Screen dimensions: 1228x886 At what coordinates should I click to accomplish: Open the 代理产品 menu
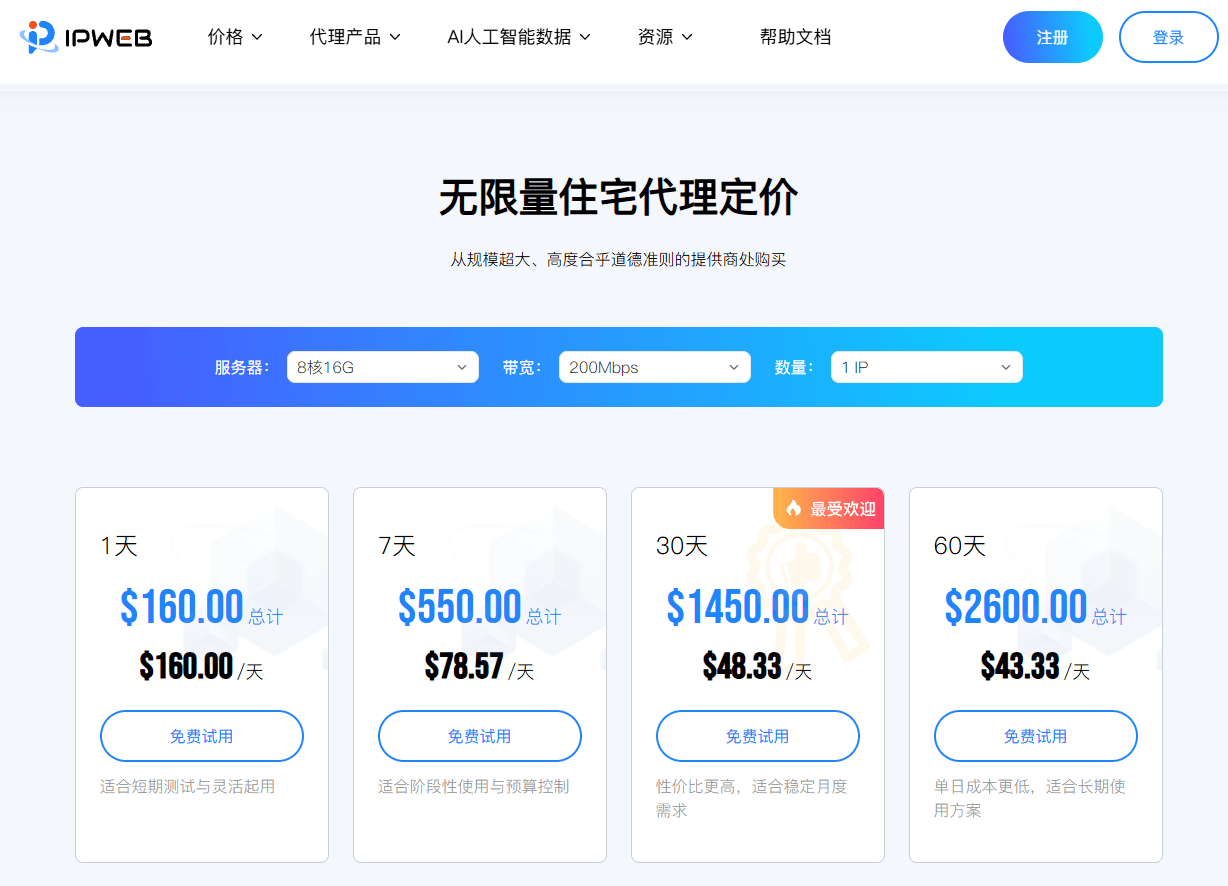(355, 37)
